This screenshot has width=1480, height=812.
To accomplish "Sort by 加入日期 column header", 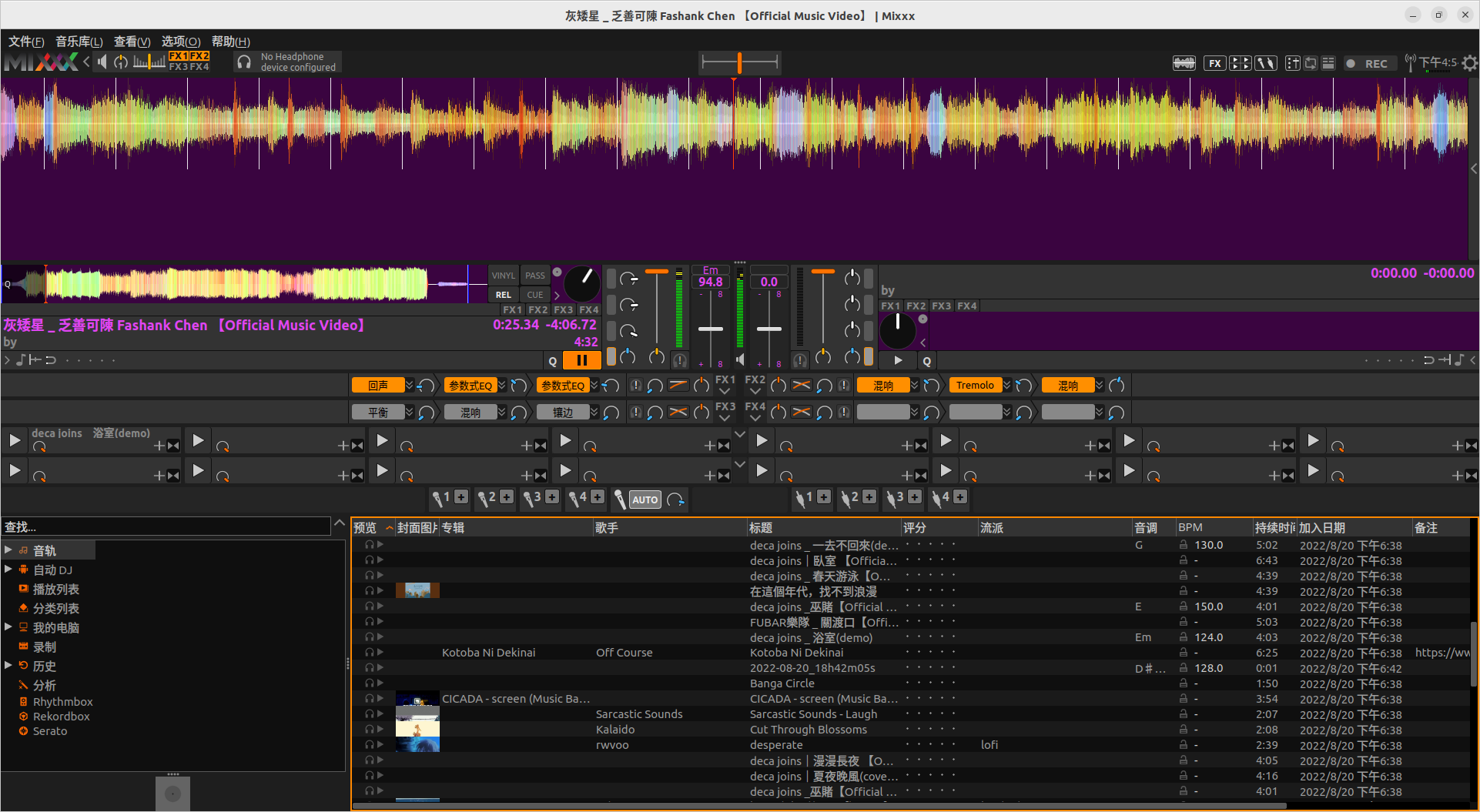I will (1354, 527).
